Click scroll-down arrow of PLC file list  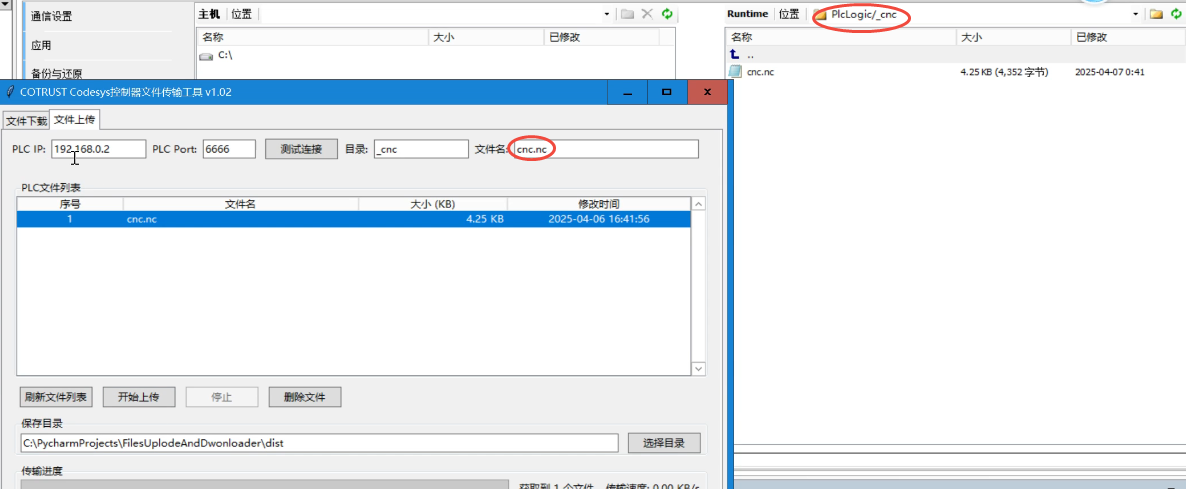[x=699, y=368]
